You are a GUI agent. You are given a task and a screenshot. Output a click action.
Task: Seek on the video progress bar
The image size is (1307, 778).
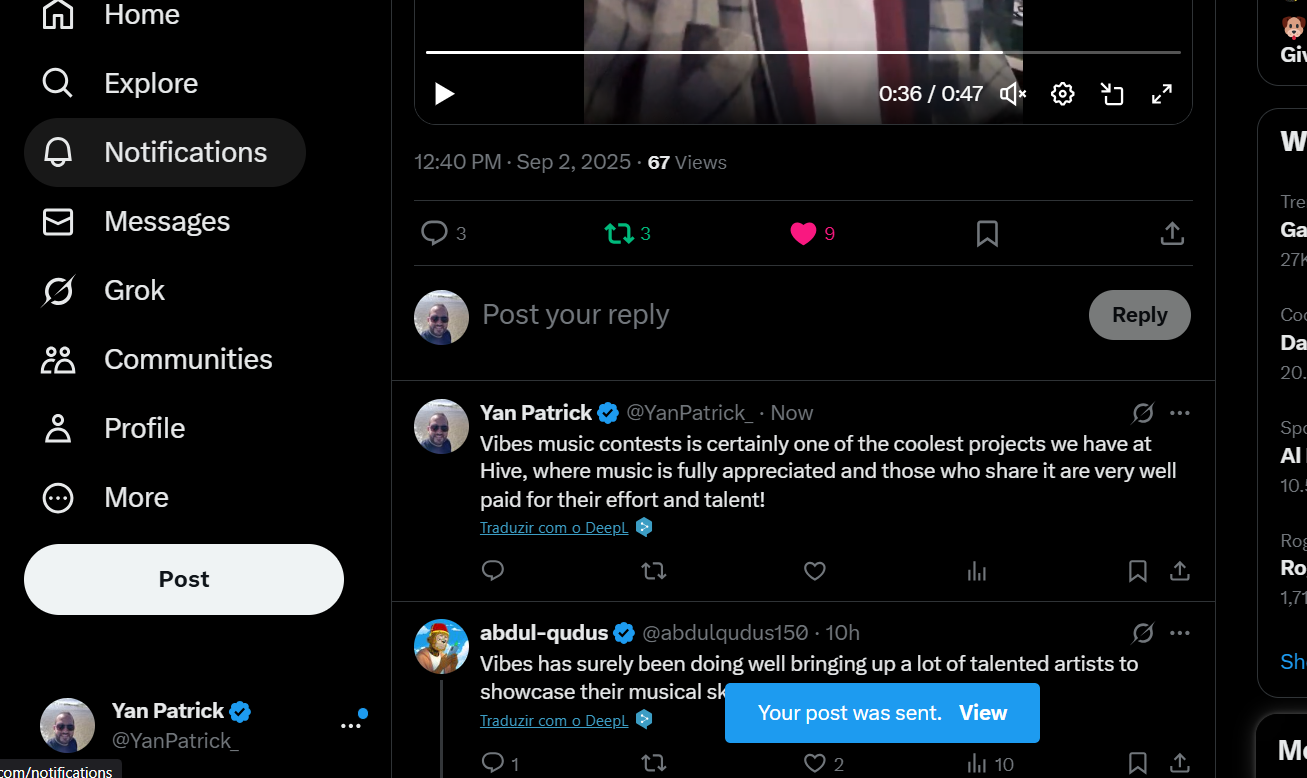coord(803,52)
